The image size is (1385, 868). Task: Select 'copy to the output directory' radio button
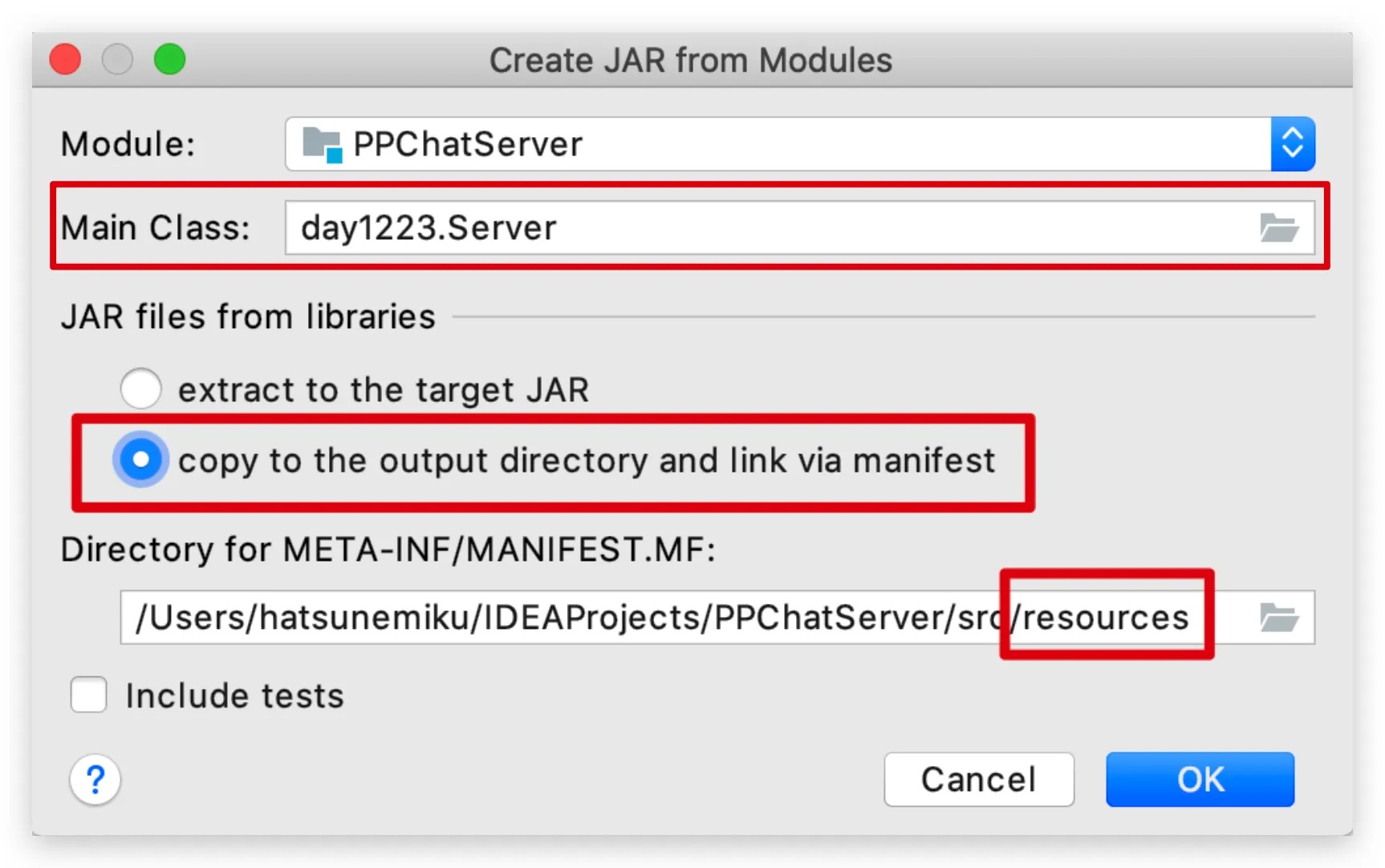(x=140, y=460)
